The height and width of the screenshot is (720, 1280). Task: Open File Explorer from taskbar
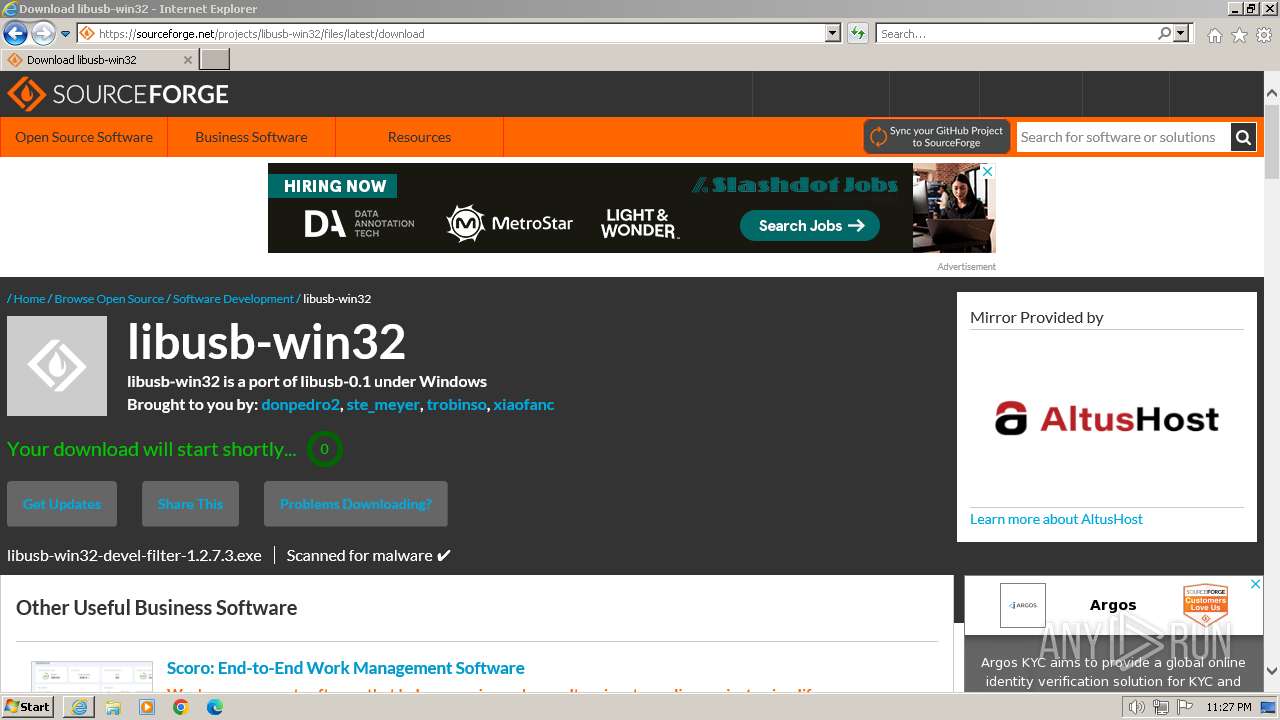[113, 707]
